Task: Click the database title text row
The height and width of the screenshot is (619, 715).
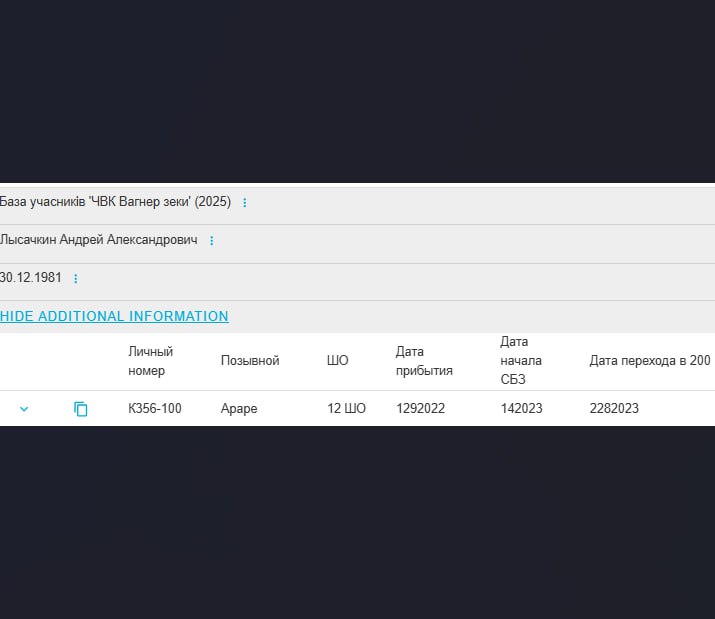Action: click(x=115, y=202)
